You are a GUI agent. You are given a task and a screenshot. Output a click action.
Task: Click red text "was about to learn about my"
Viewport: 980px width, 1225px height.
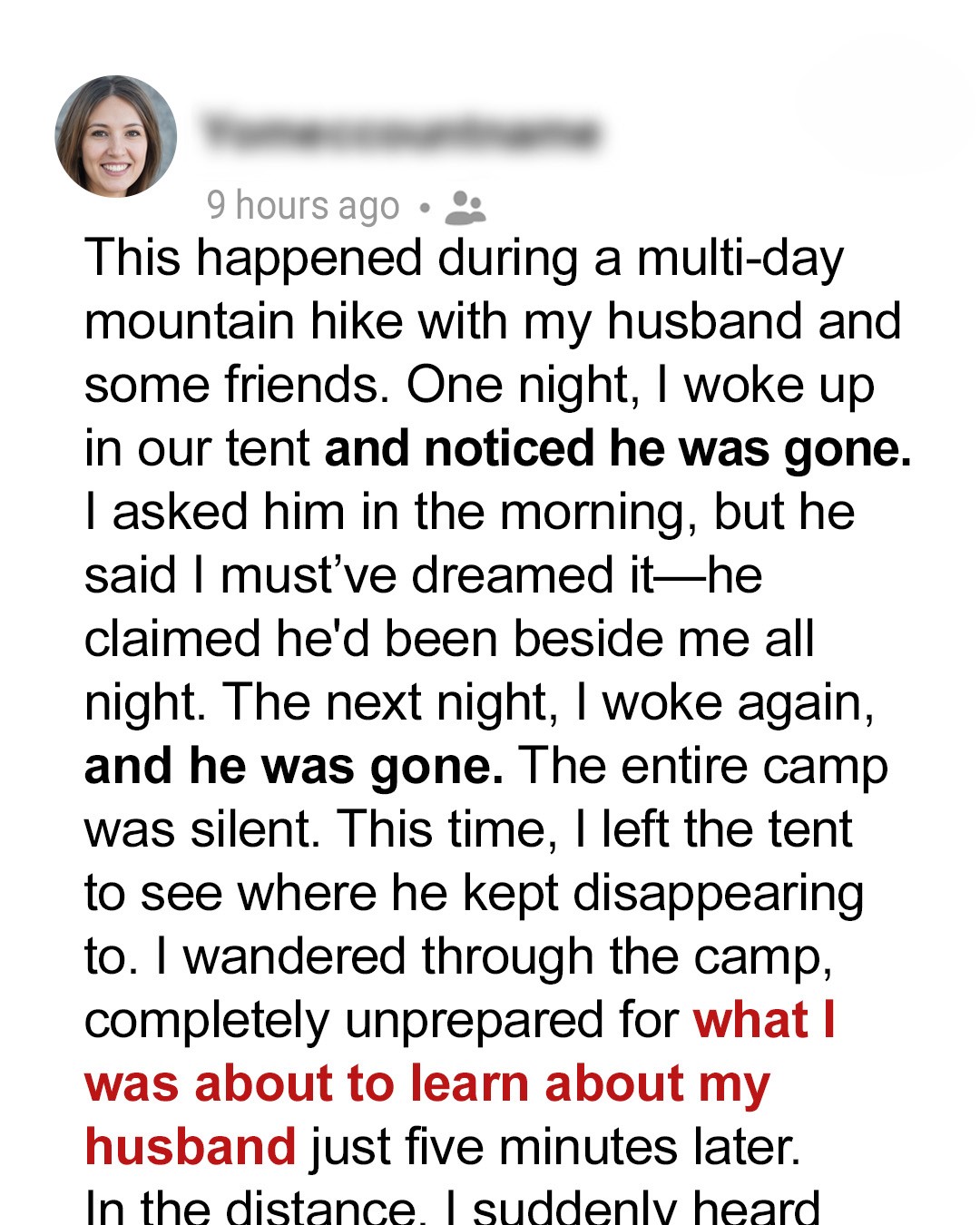click(x=426, y=1084)
